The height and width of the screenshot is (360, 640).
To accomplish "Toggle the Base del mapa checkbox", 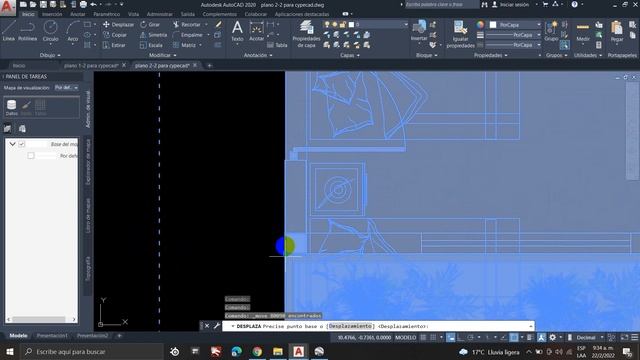I will 22,144.
